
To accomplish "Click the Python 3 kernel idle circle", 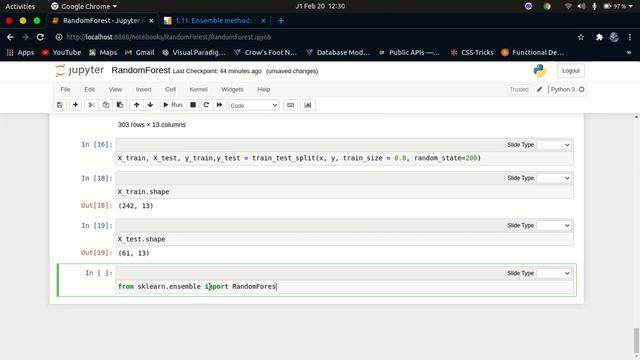I will [582, 89].
